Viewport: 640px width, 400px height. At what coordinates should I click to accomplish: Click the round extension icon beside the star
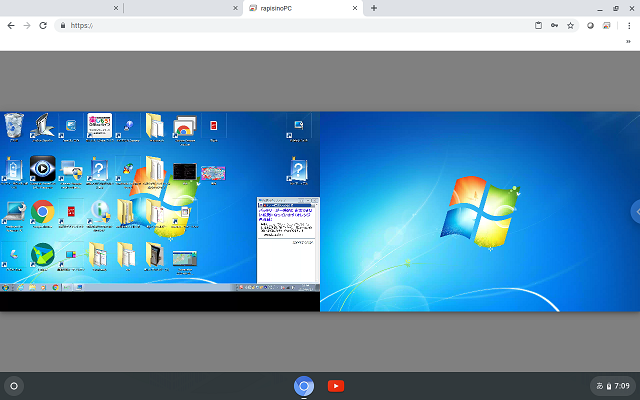590,25
